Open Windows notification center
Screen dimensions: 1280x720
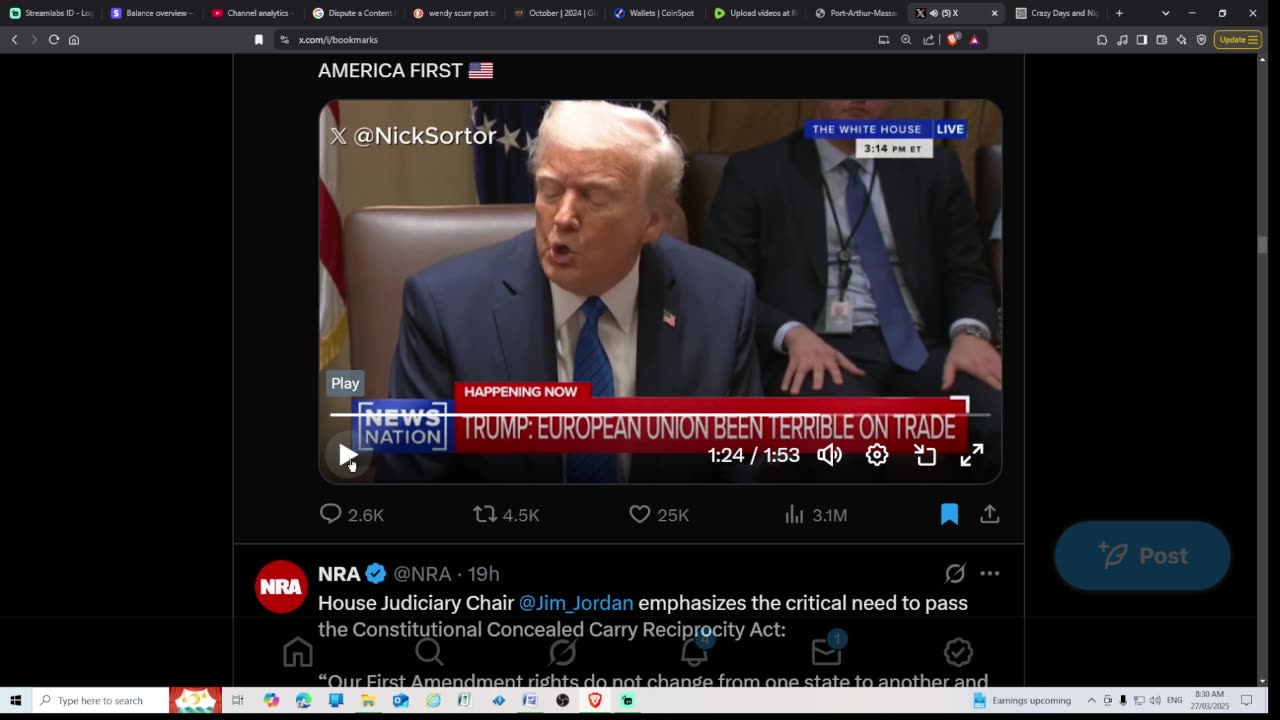coord(1246,700)
